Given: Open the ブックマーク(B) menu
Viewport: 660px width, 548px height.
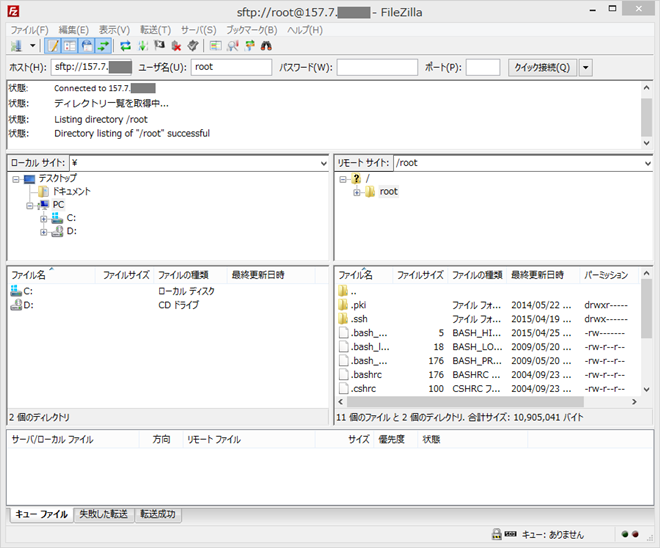Looking at the screenshot, I should pyautogui.click(x=252, y=30).
